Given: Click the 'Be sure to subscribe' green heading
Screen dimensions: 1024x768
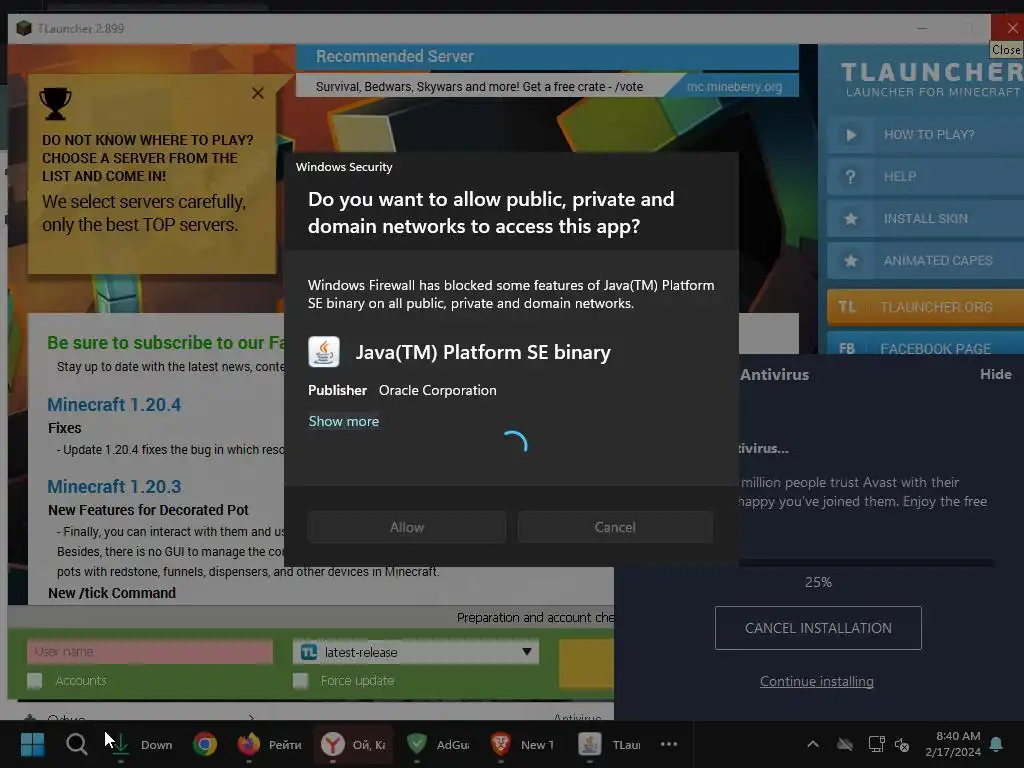Looking at the screenshot, I should [x=166, y=343].
